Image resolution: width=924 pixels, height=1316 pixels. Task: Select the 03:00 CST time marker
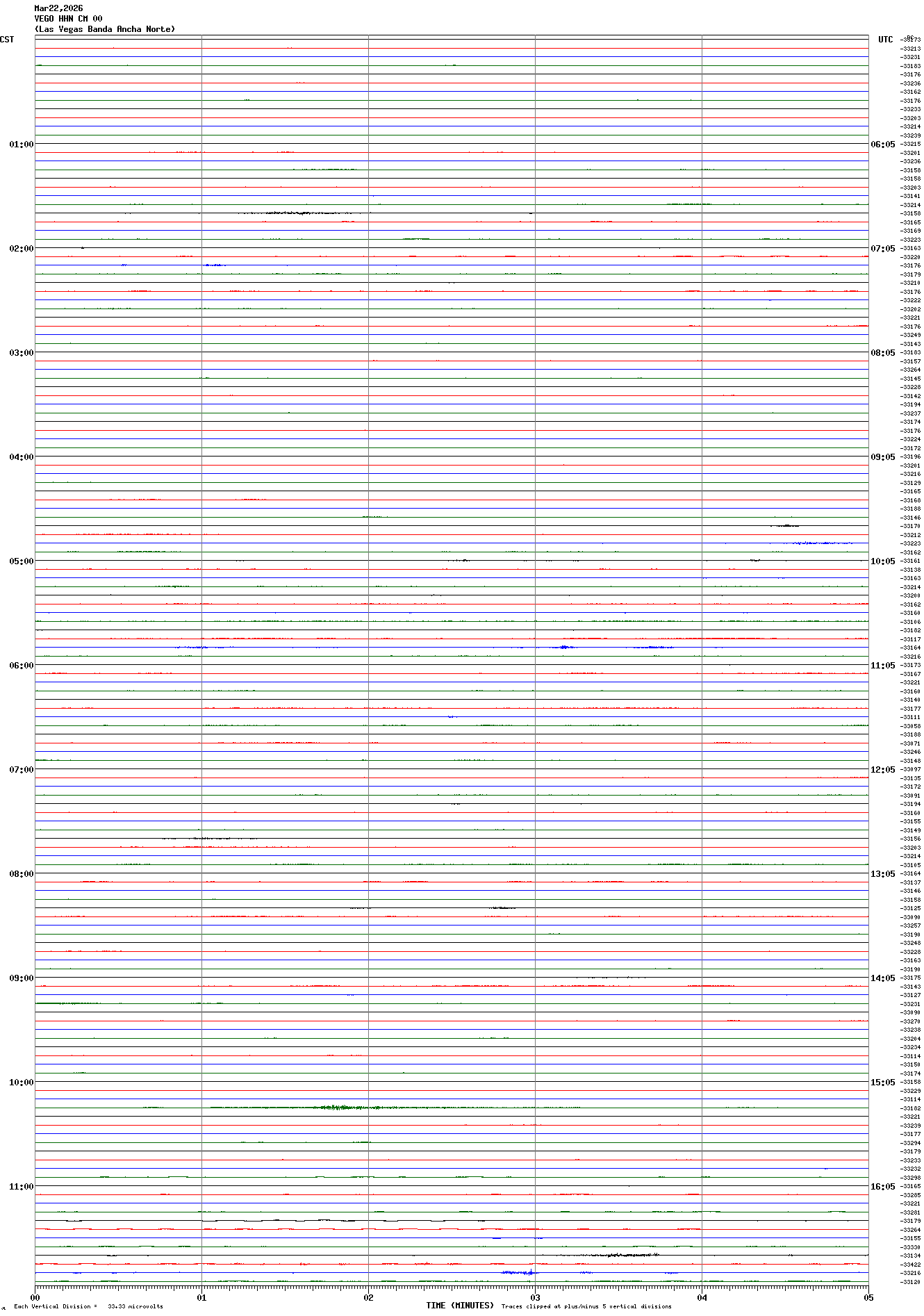point(21,353)
